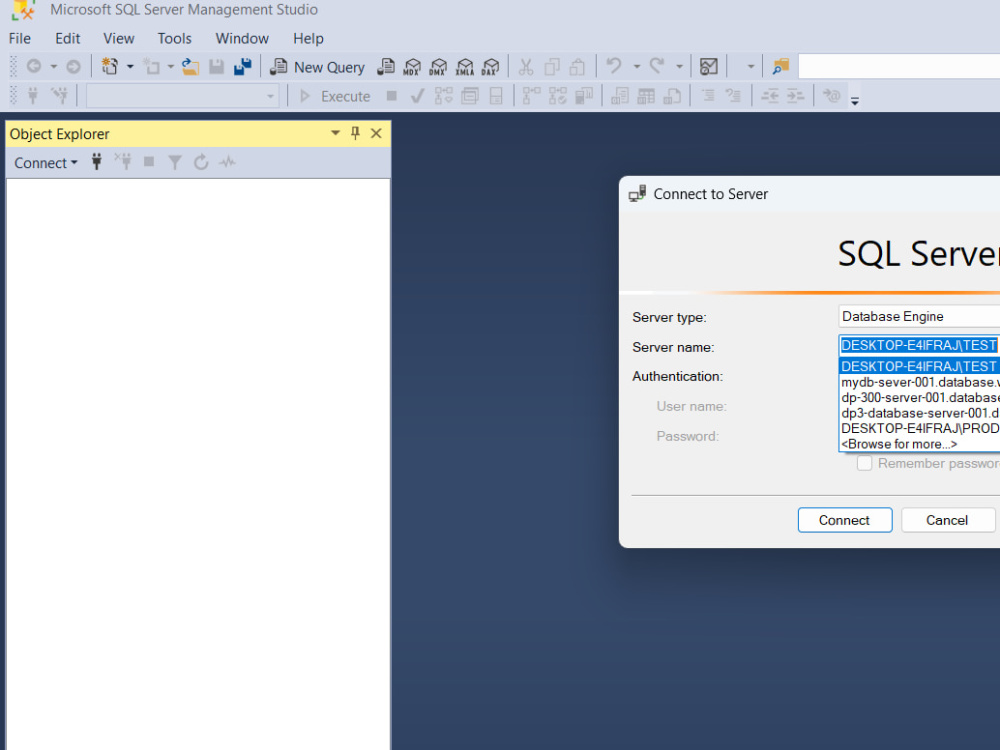Open the View menu
Viewport: 1000px width, 750px height.
pyautogui.click(x=119, y=38)
